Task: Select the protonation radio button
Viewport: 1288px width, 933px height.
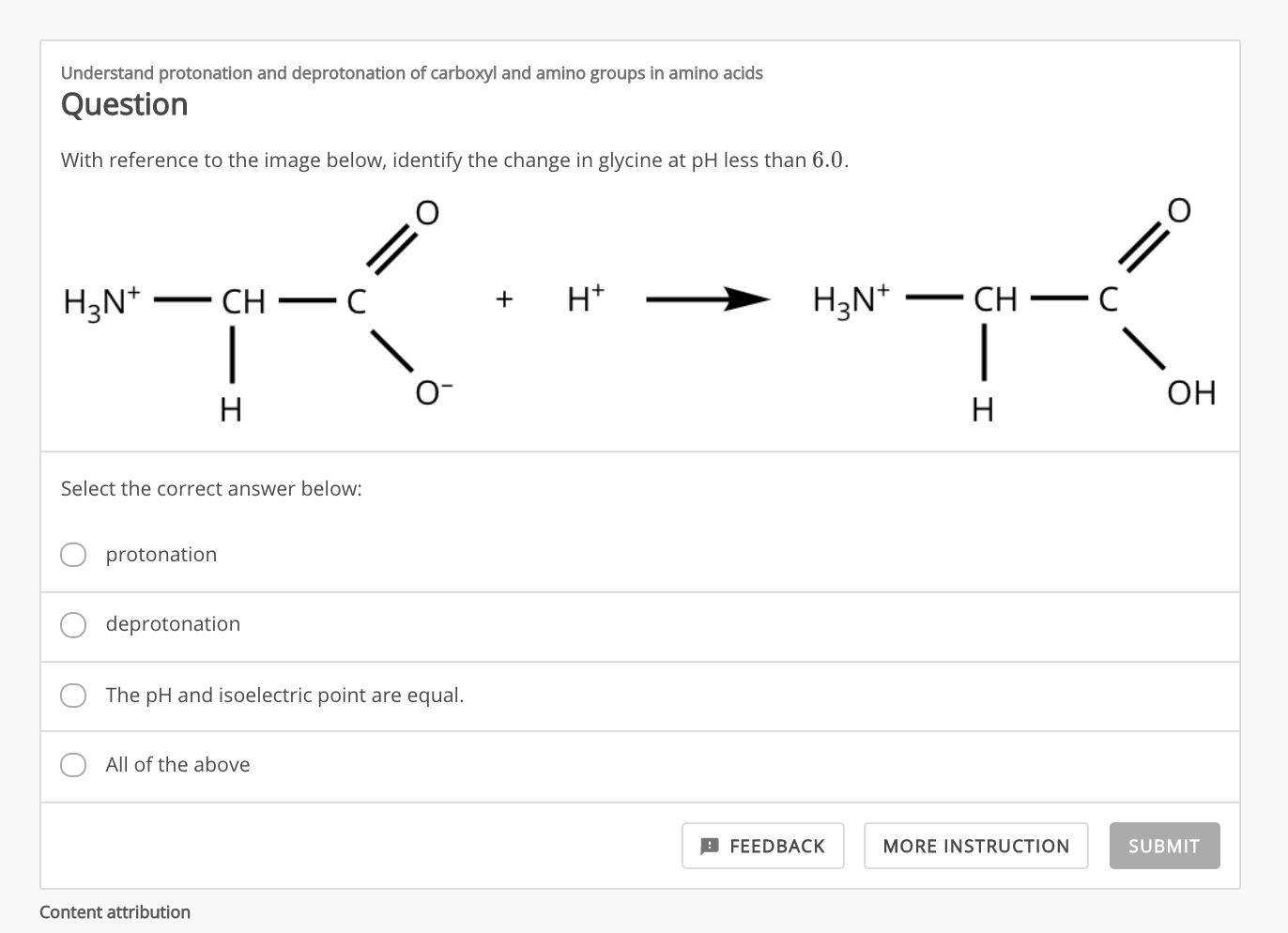Action: coord(73,555)
